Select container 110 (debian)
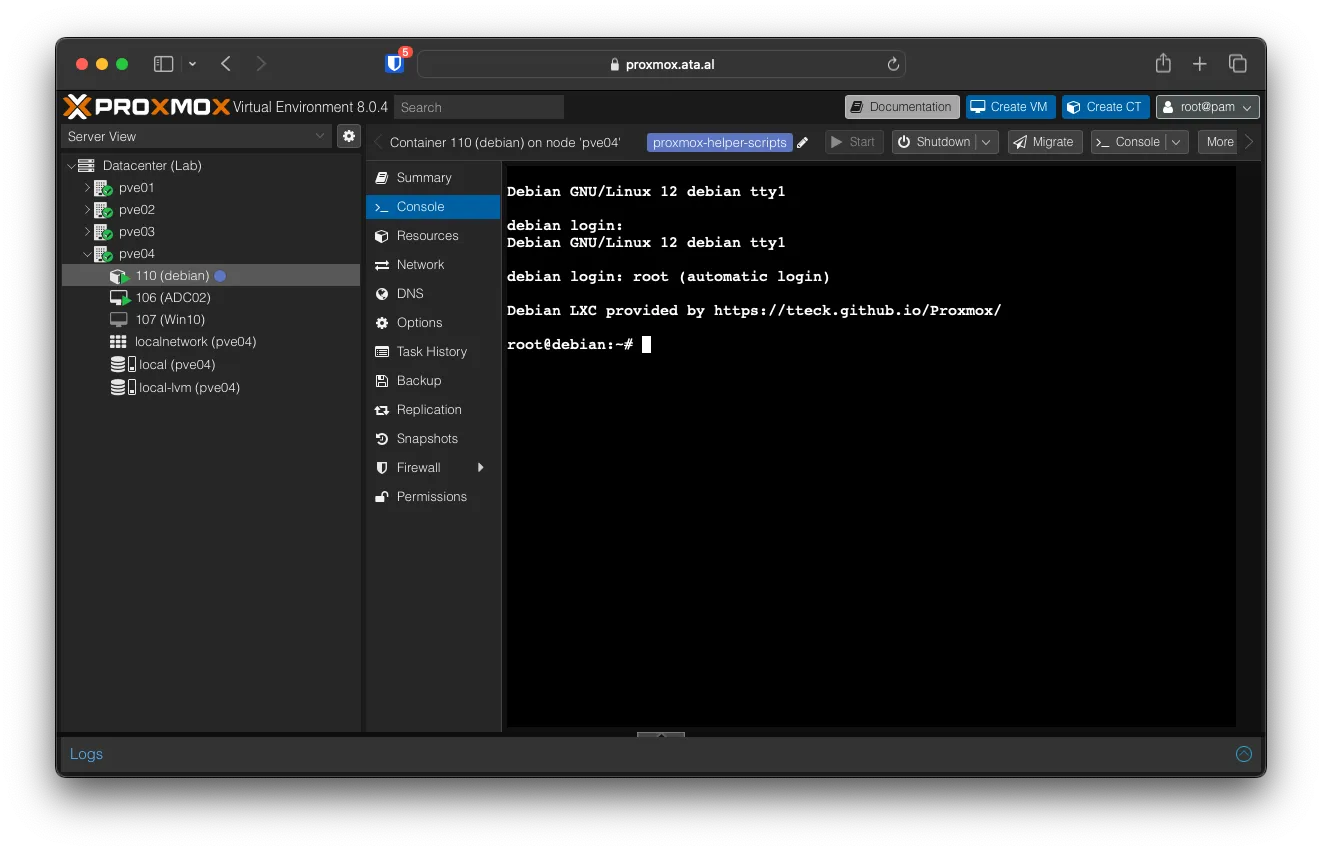 pos(211,275)
